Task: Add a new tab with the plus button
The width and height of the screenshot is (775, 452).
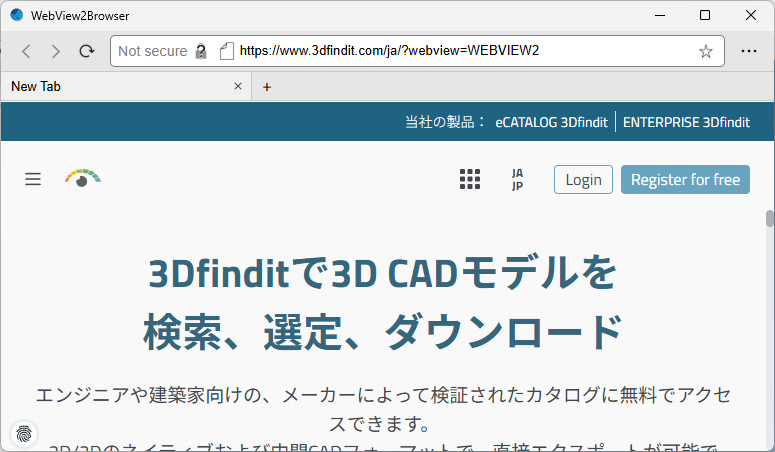Action: click(267, 87)
